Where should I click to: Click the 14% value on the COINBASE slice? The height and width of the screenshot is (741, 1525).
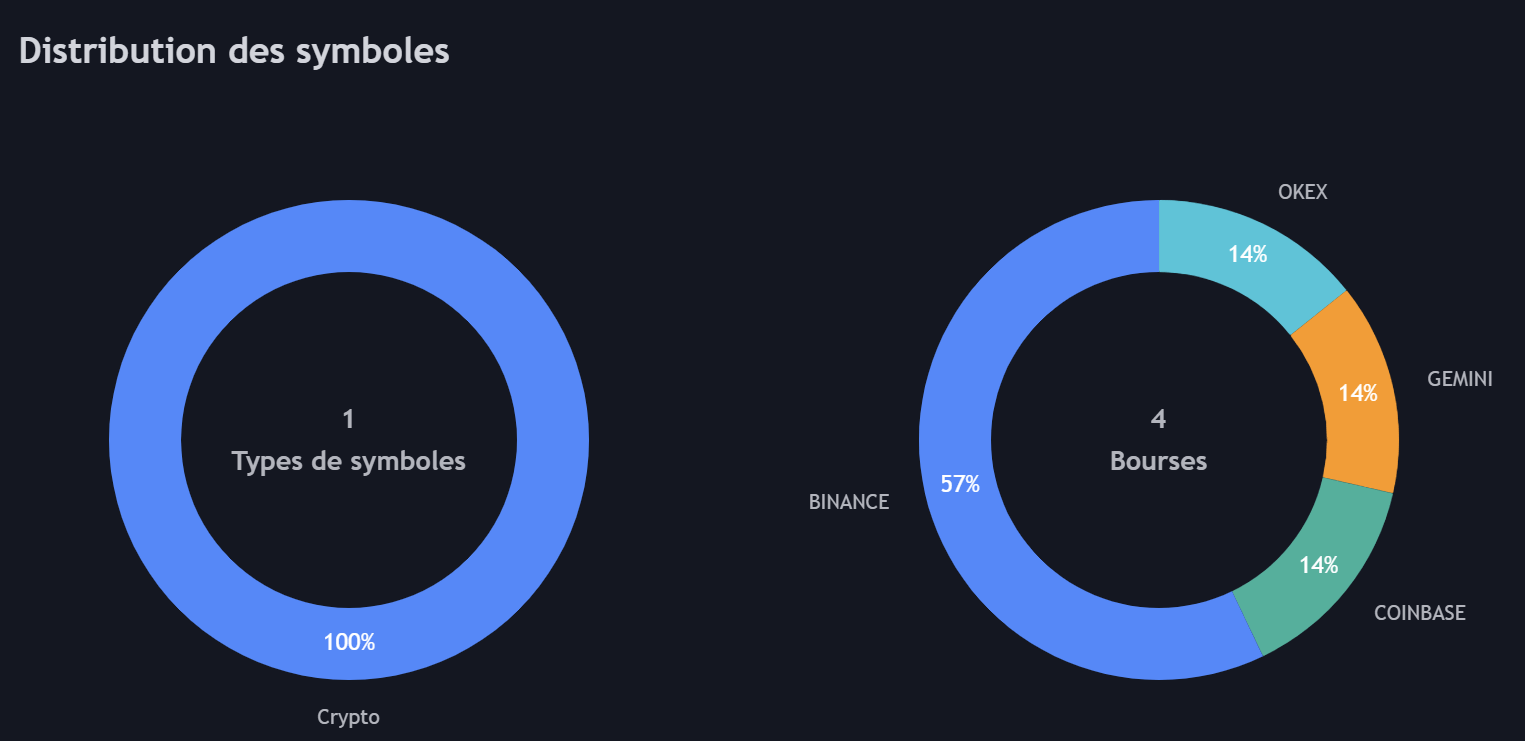(x=1318, y=565)
